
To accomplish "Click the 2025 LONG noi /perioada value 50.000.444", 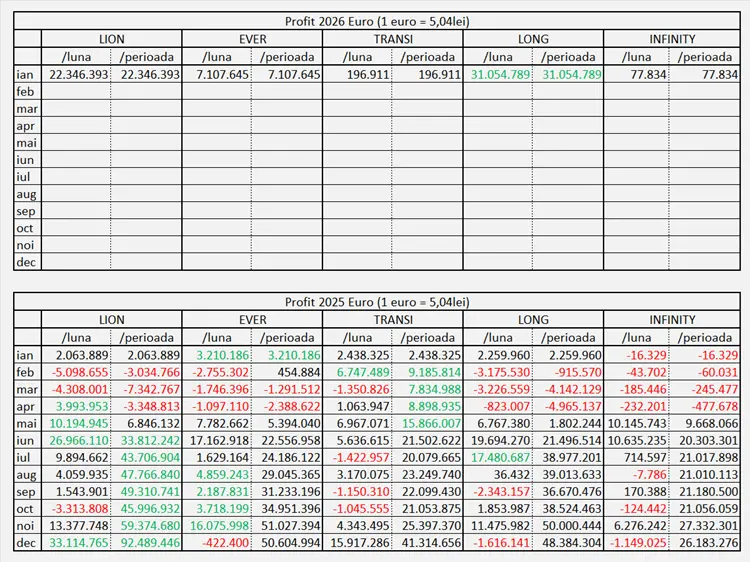I will pos(568,526).
